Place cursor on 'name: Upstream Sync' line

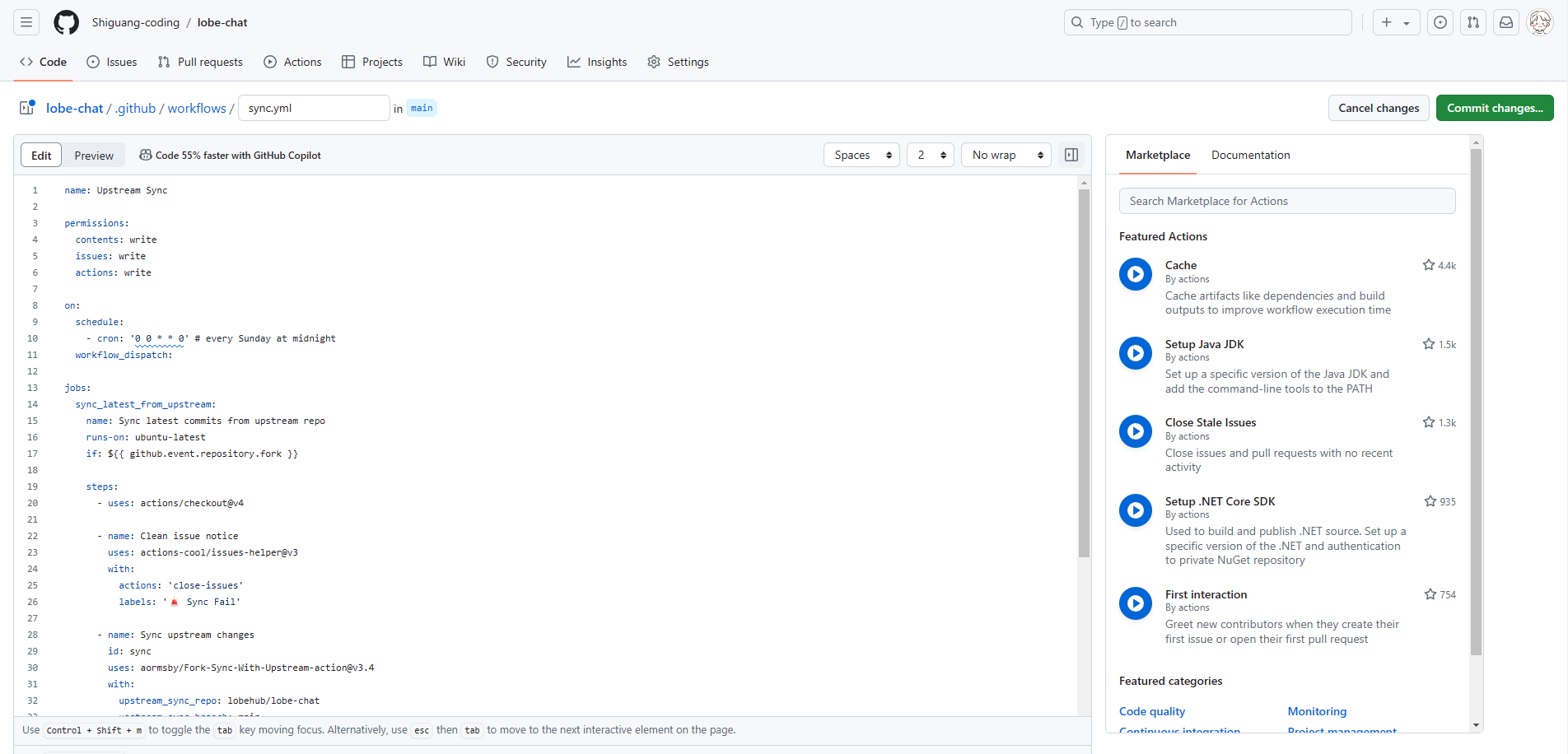coord(116,190)
